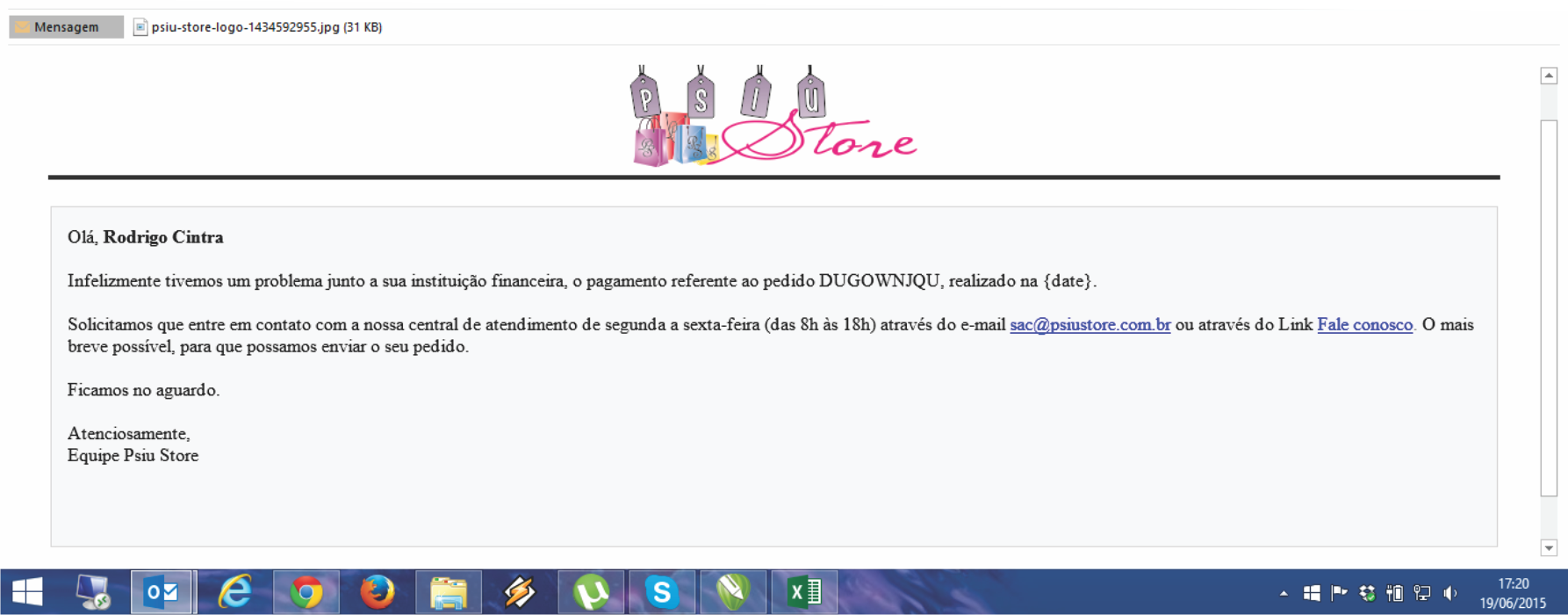Click the {date} placeholder text

[x=1068, y=281]
